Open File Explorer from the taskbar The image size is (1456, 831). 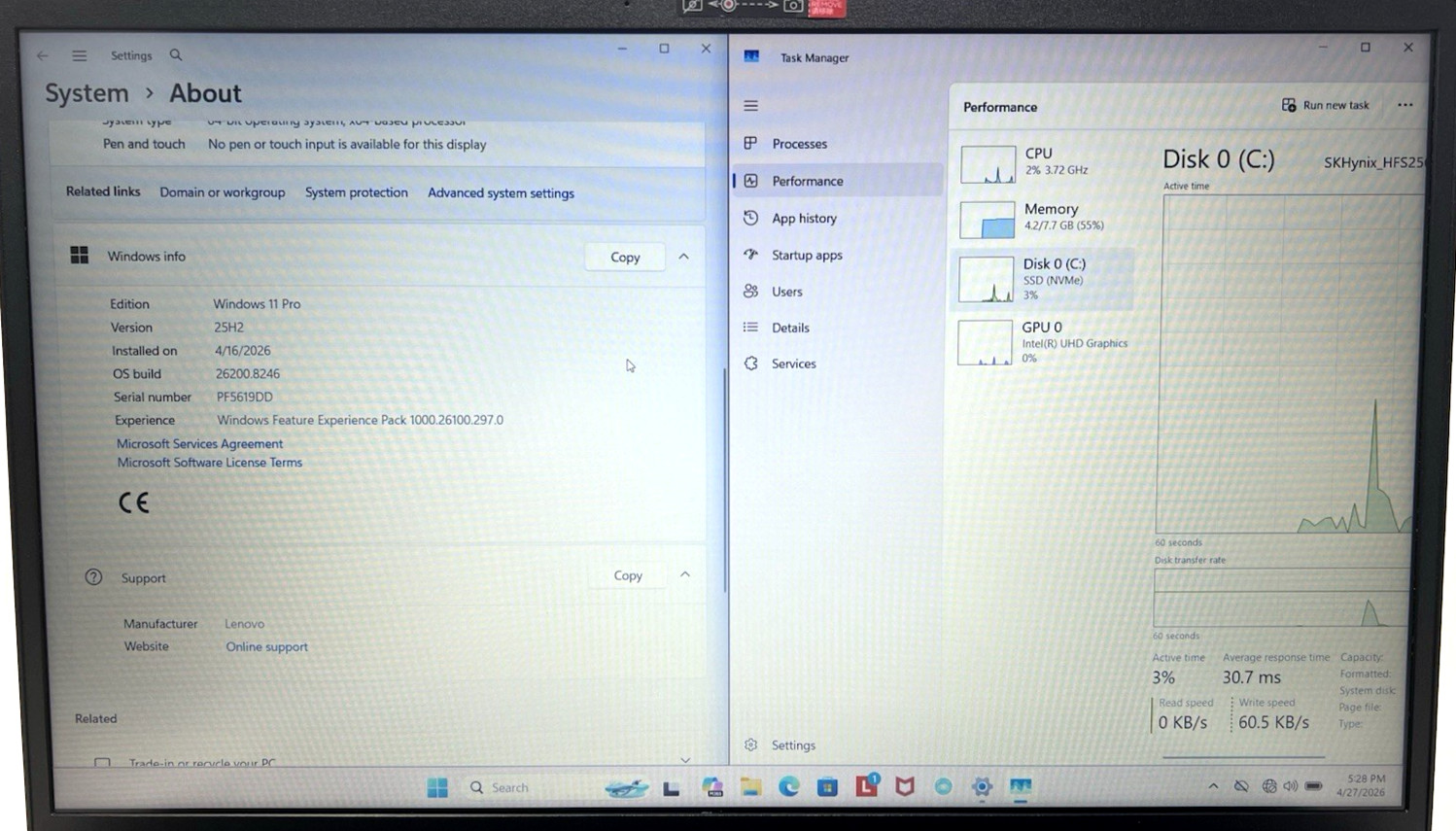click(x=750, y=787)
